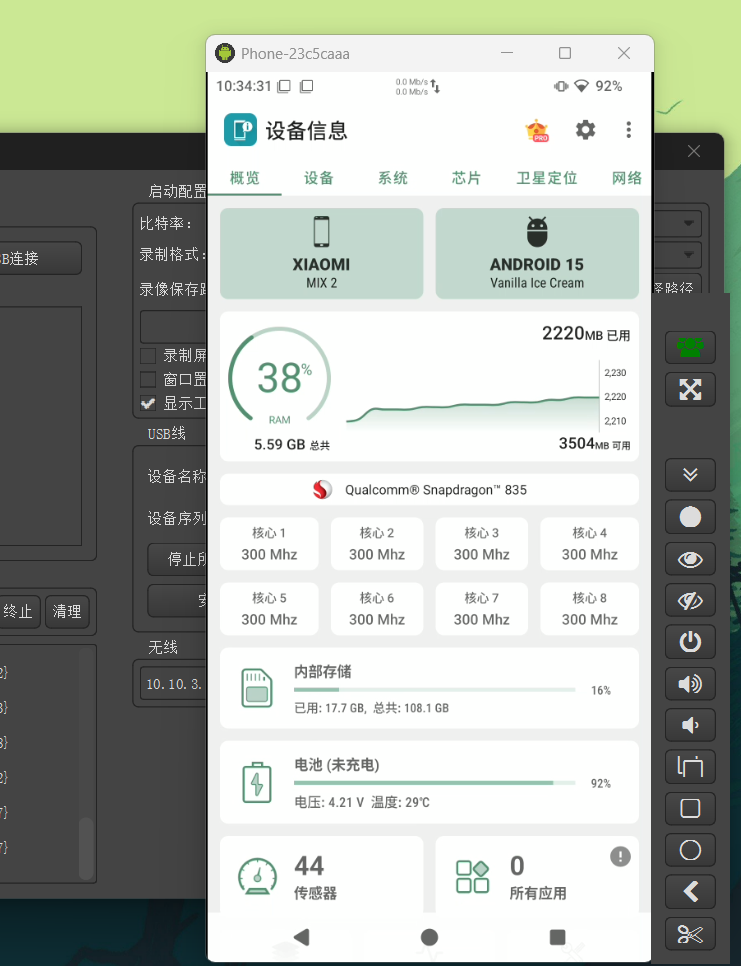Click the internal storage 16% progress bar
Viewport: 741px width, 966px height.
(435, 689)
